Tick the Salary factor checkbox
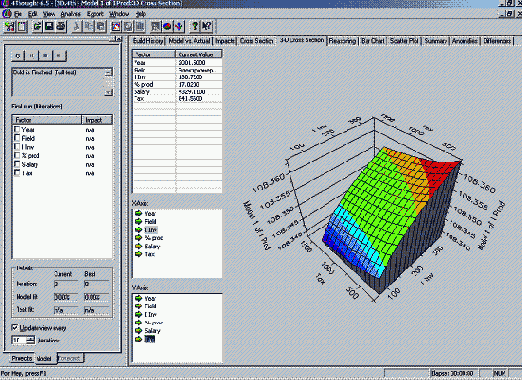The height and width of the screenshot is (380, 522). [17, 164]
